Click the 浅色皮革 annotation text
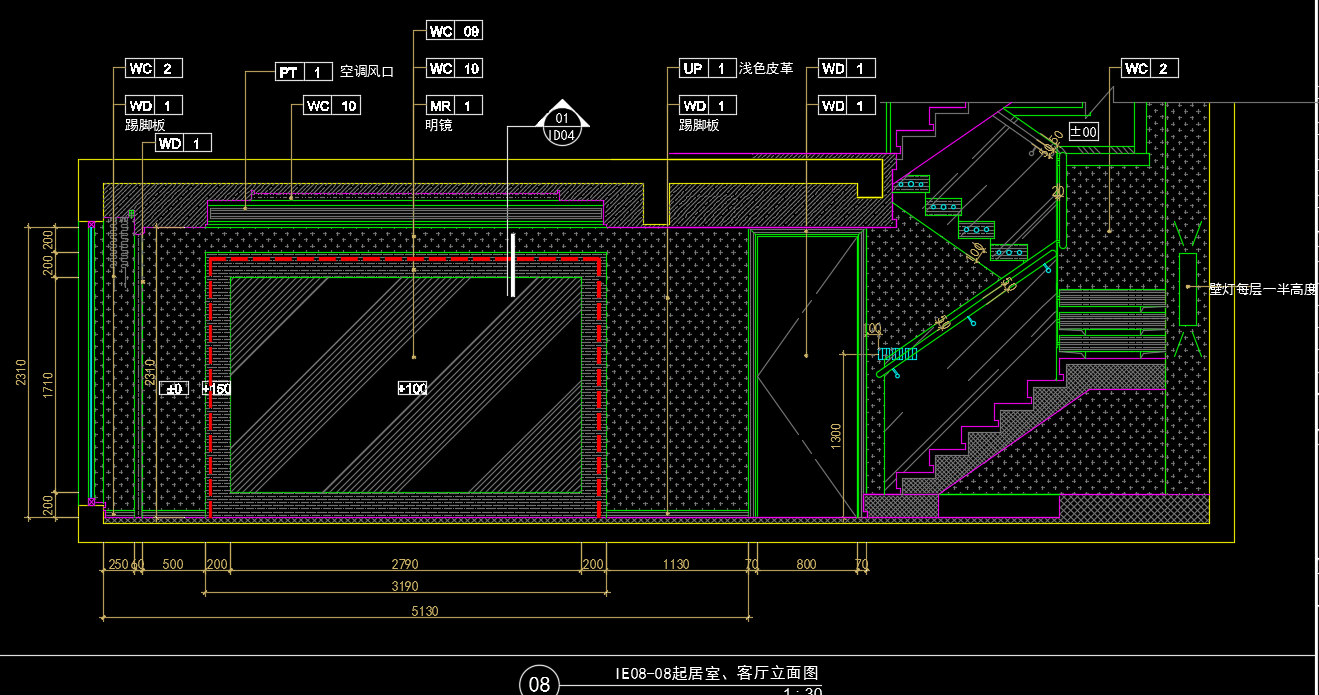Image resolution: width=1319 pixels, height=695 pixels. tap(766, 68)
